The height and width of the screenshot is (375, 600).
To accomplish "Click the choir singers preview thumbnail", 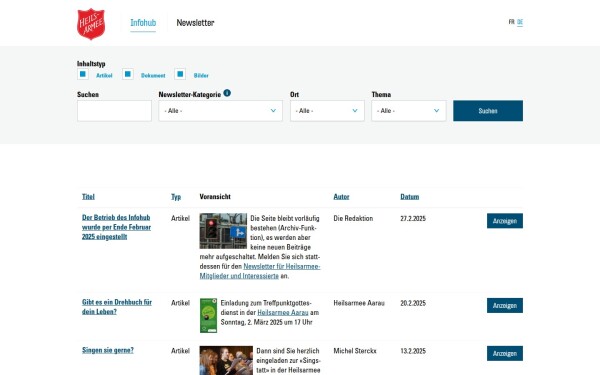I will [226, 360].
